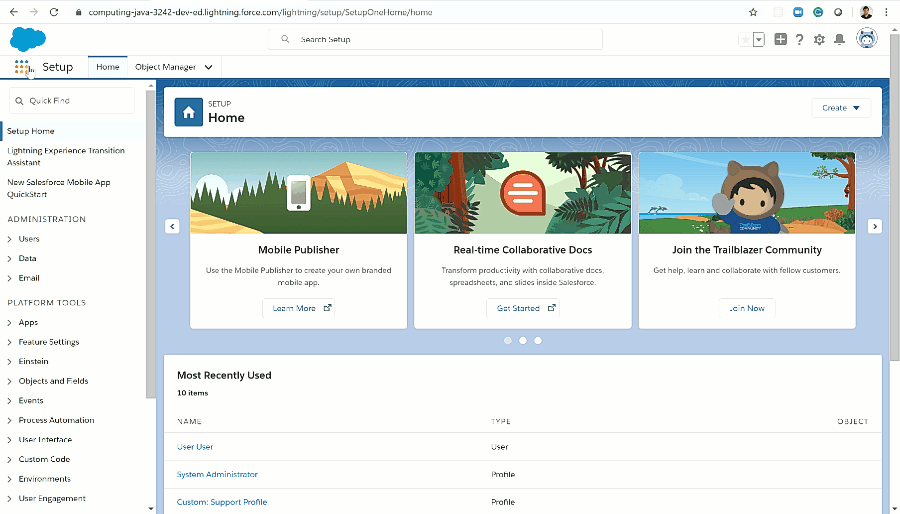The height and width of the screenshot is (514, 900).
Task: Click the Collaborative Docs chat bubble image
Action: point(522,193)
